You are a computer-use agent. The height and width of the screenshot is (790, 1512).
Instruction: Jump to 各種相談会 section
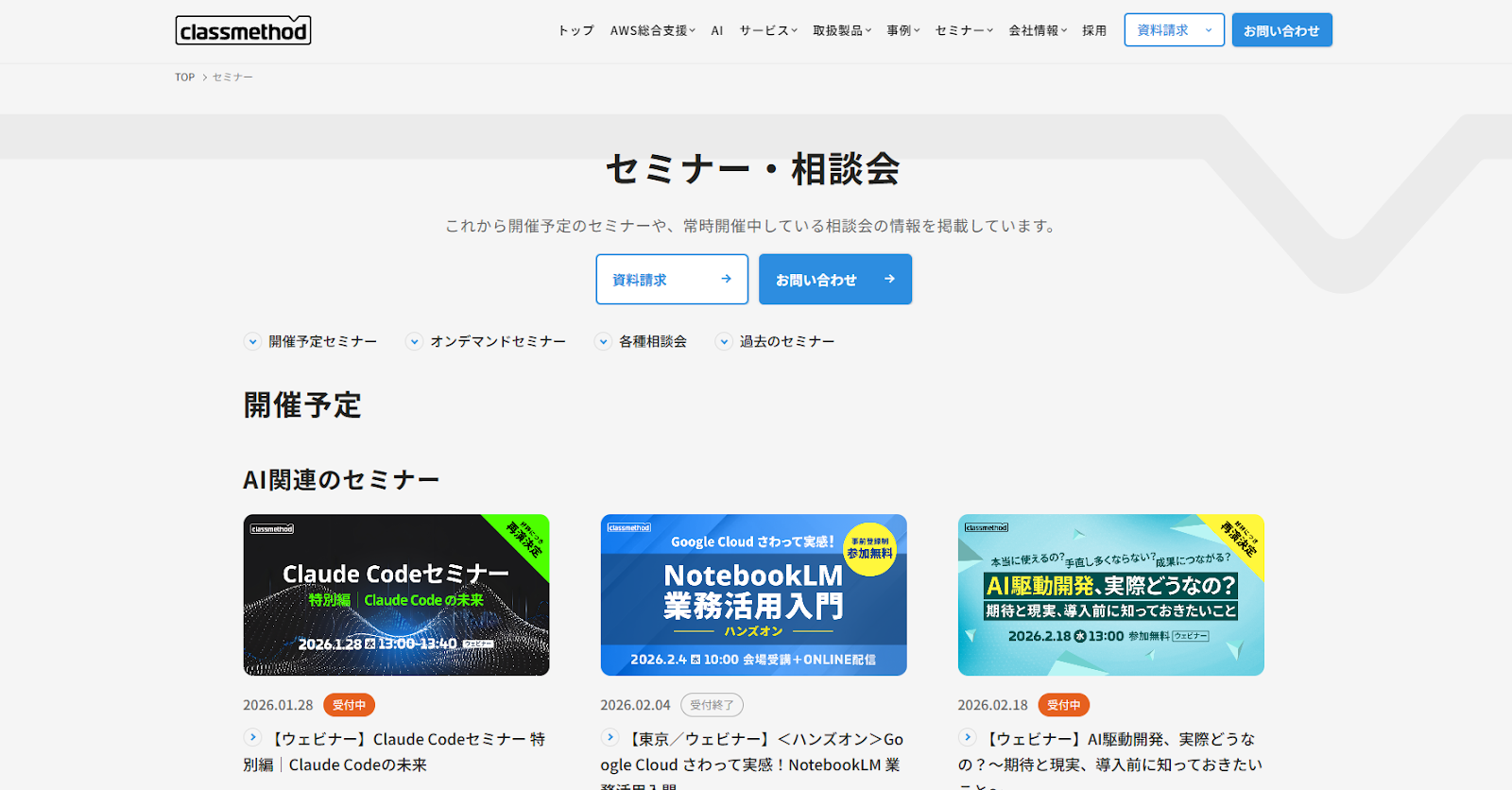pos(641,341)
